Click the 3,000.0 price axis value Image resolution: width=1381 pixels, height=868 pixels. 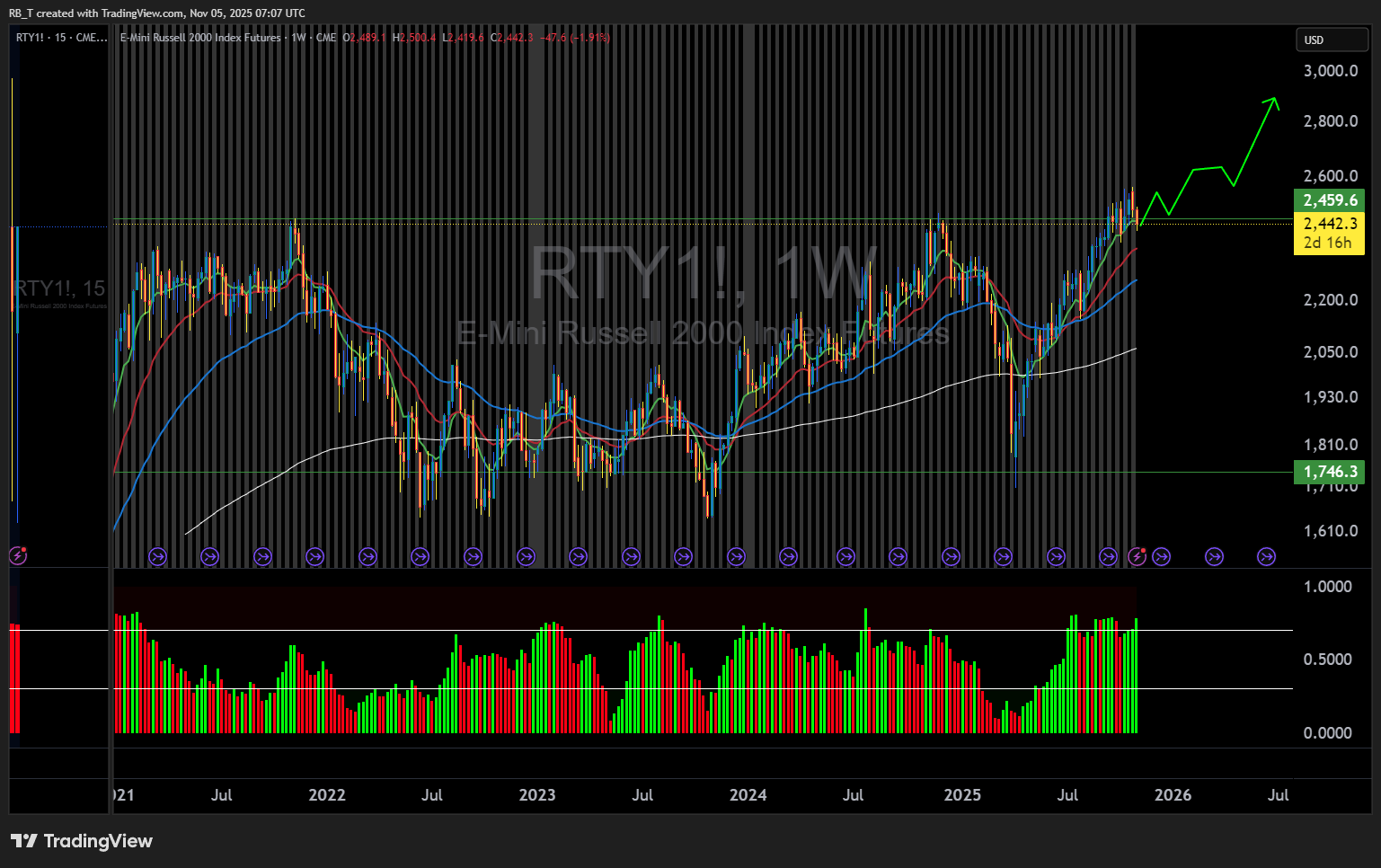(x=1331, y=71)
